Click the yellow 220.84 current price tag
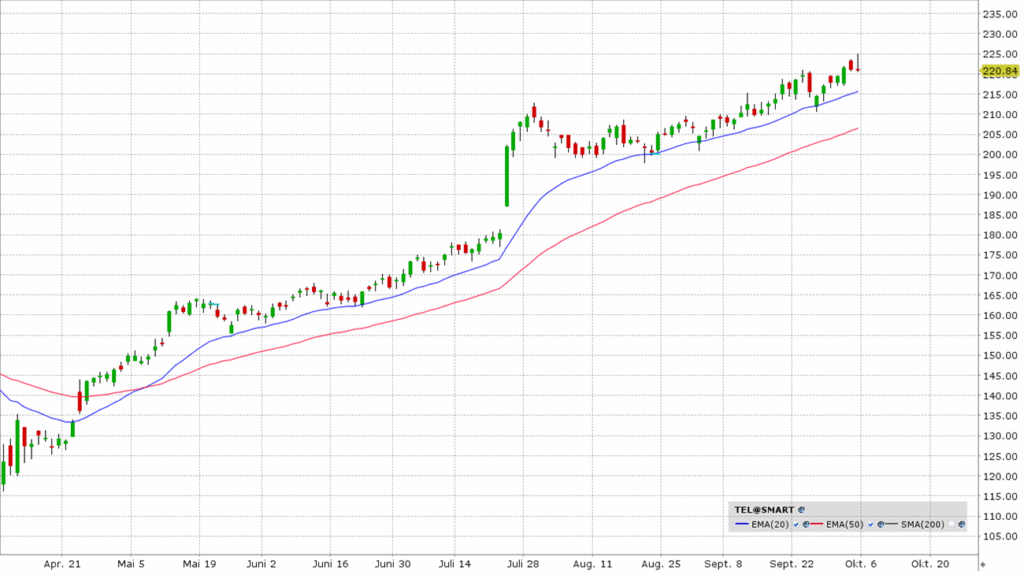This screenshot has height=575, width=1024. 999,71
